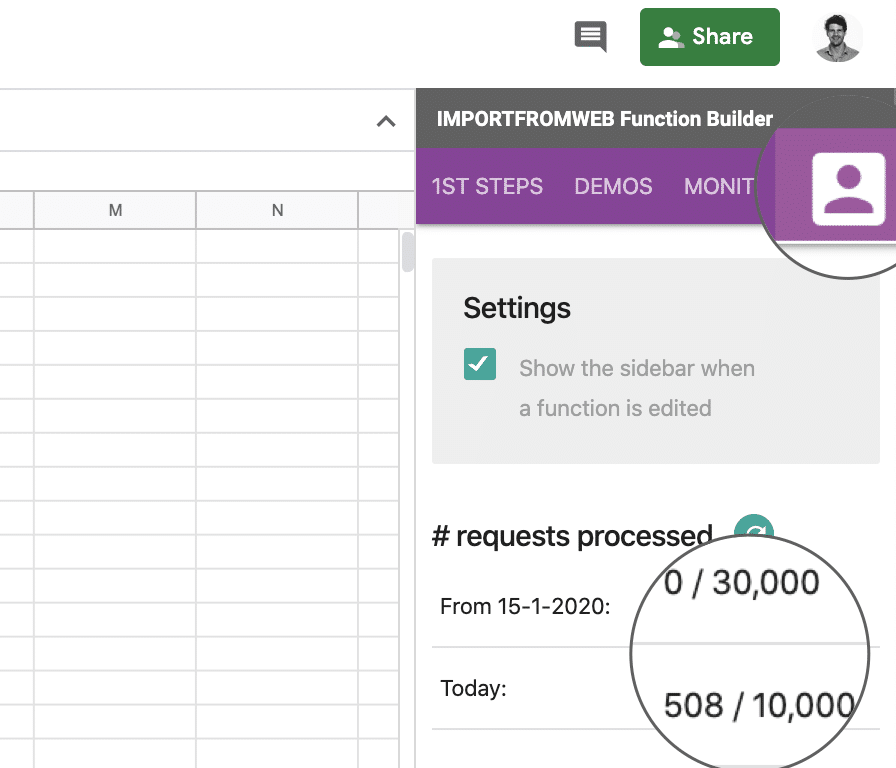Uncheck Show the sidebar when a function is edited
Viewport: 896px width, 768px height.
[x=480, y=364]
